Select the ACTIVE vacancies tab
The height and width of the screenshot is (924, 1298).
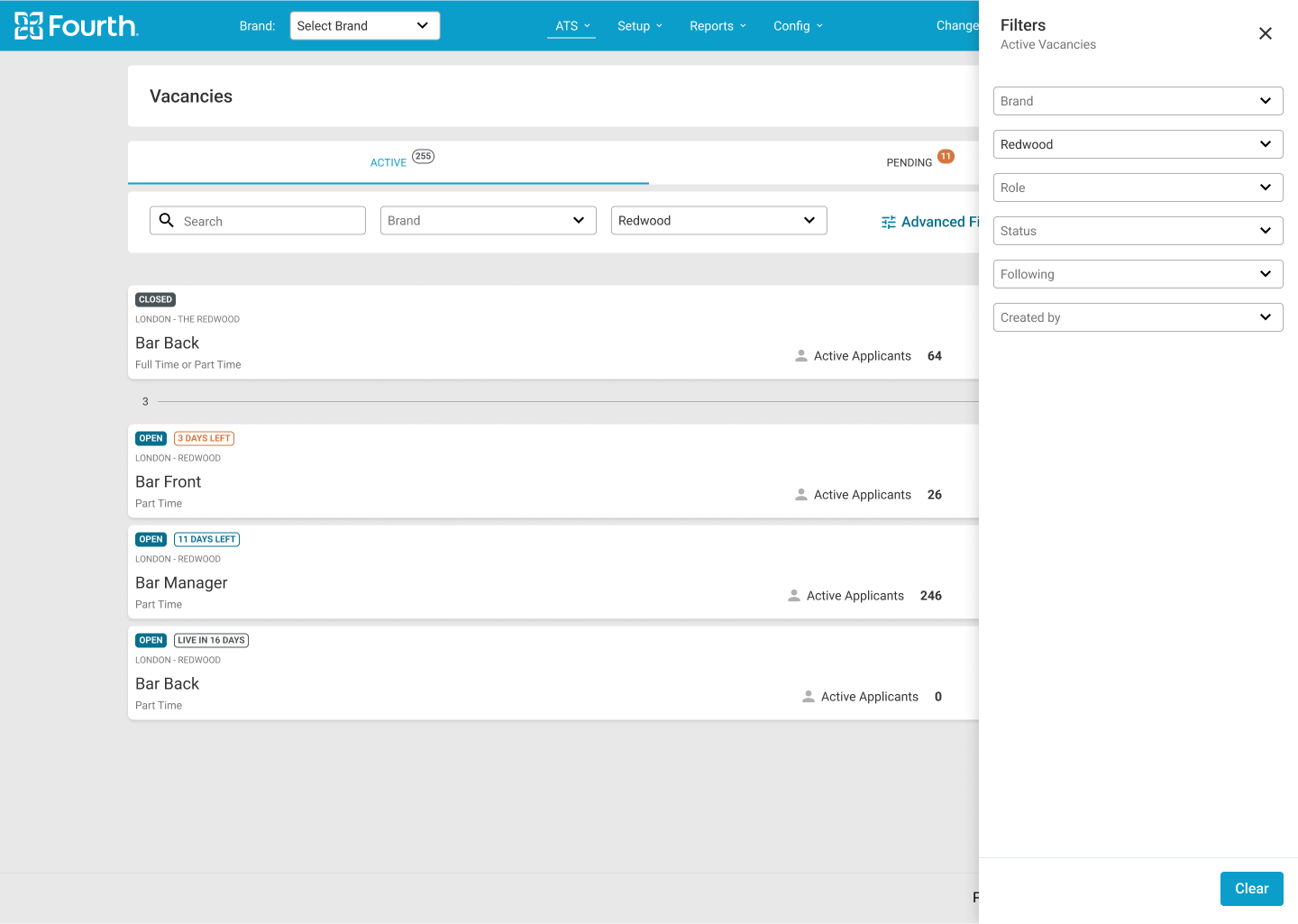pyautogui.click(x=388, y=162)
